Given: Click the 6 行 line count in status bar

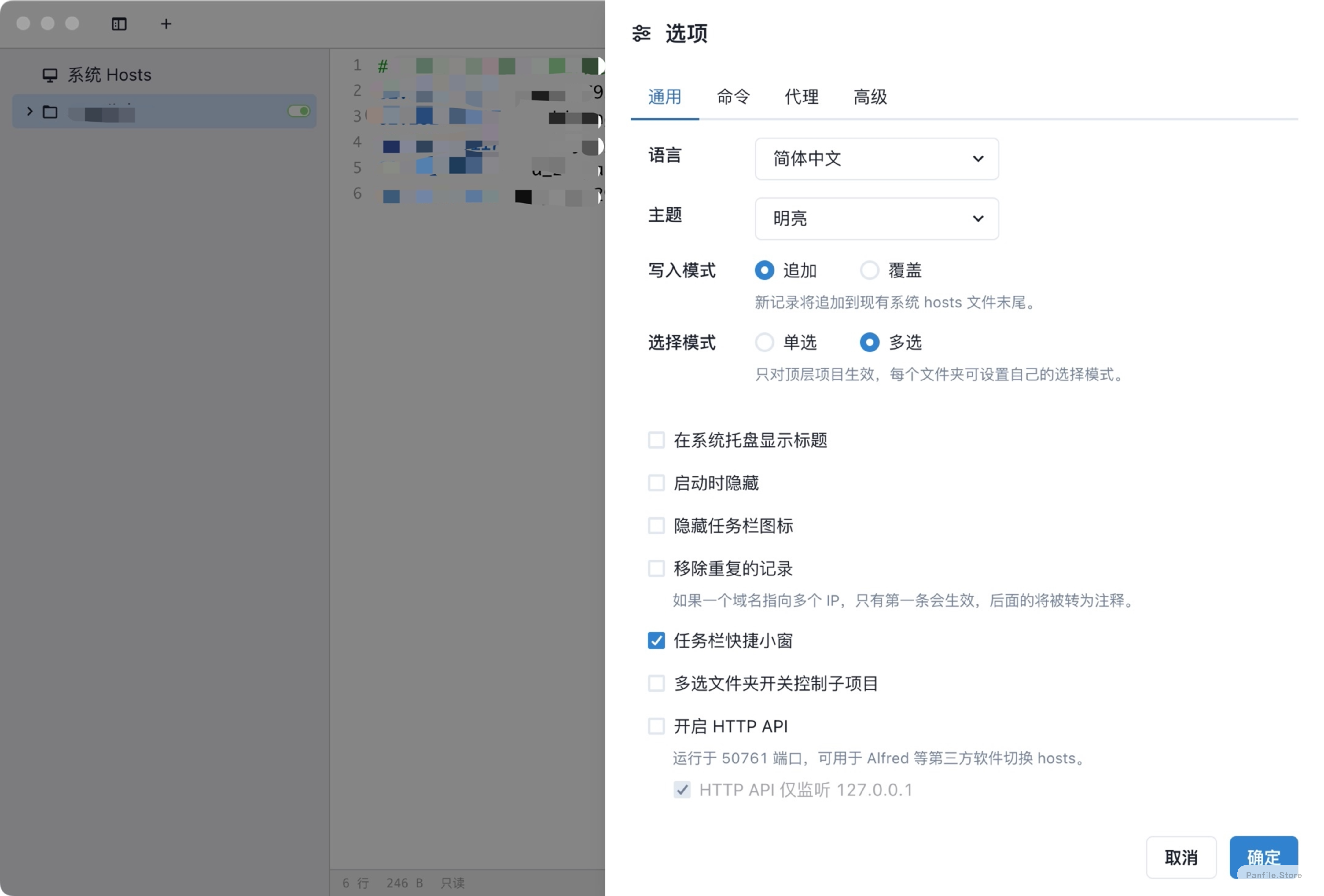Looking at the screenshot, I should [355, 883].
